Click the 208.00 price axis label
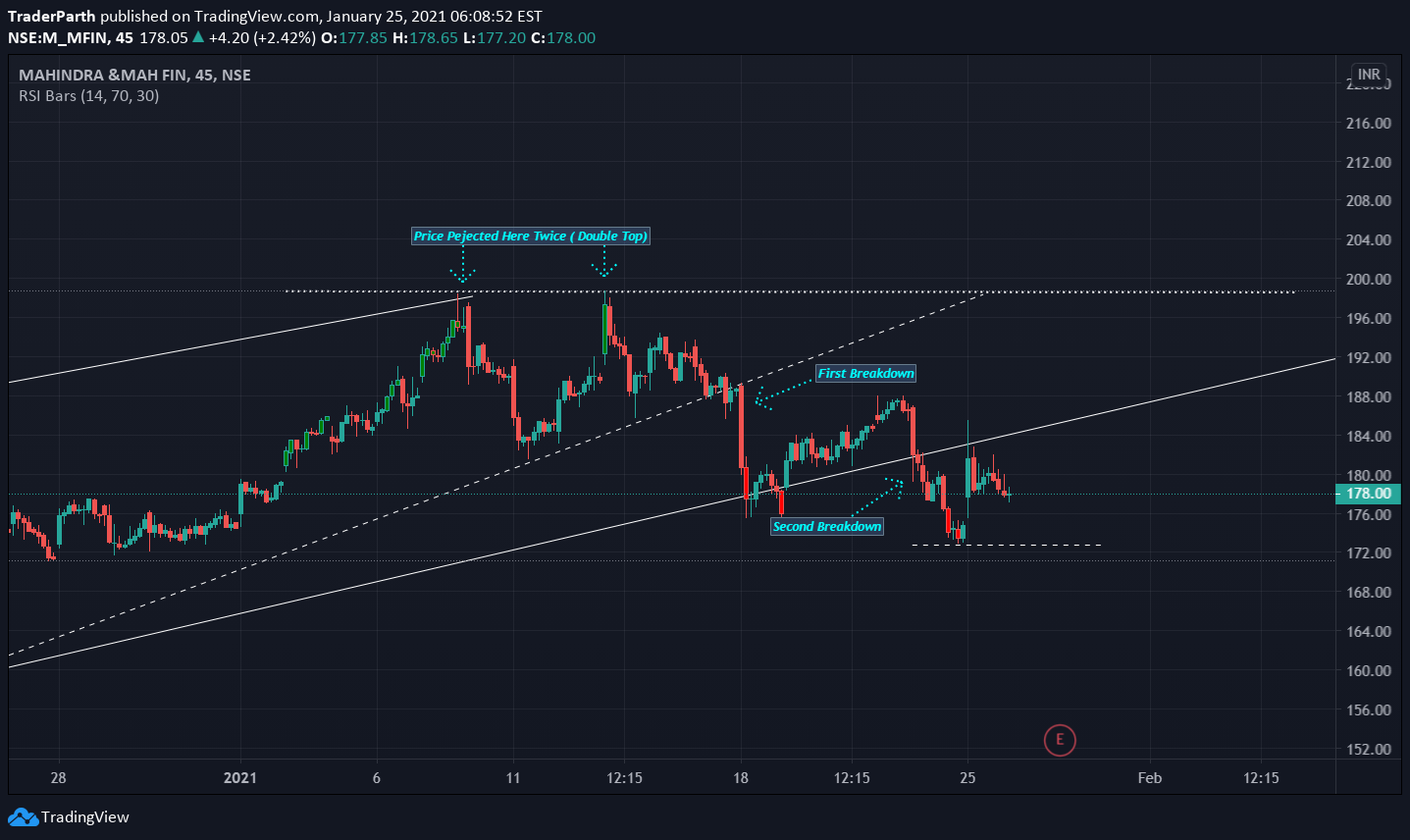 [x=1368, y=200]
